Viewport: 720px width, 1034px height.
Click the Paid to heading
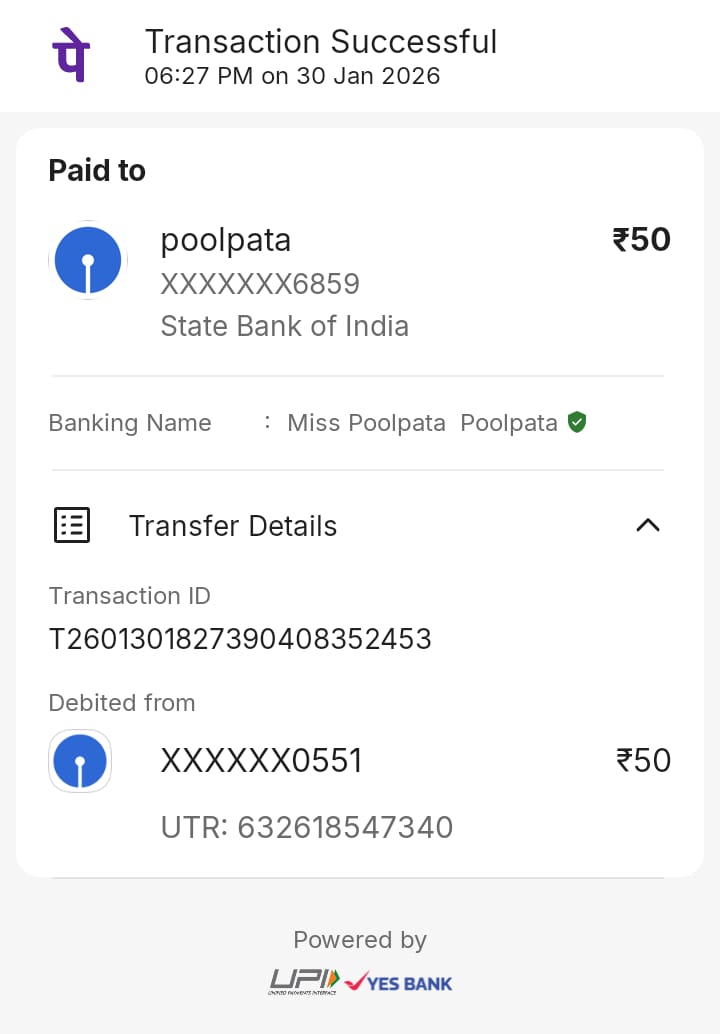click(x=97, y=171)
